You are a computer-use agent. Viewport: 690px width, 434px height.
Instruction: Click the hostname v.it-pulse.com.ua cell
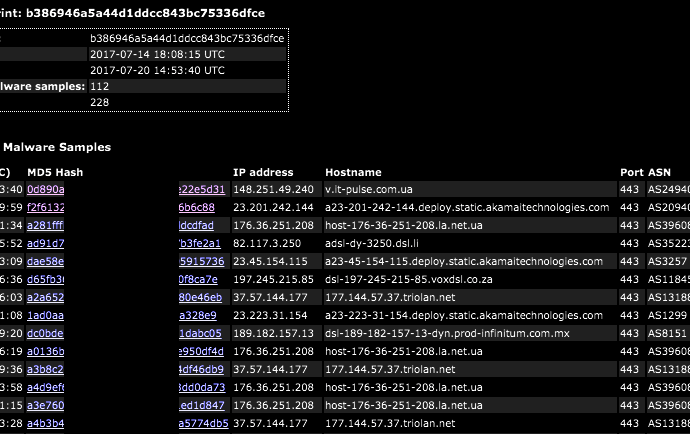click(470, 189)
